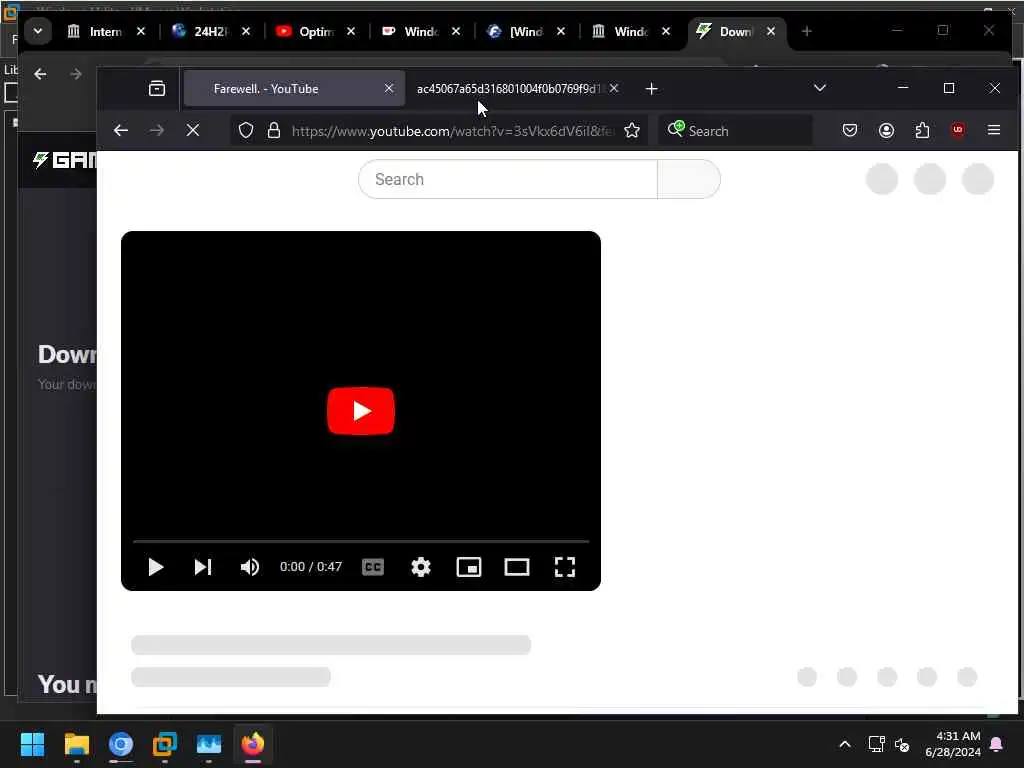Open the Extensions puzzle icon
Image resolution: width=1024 pixels, height=768 pixels.
922,131
